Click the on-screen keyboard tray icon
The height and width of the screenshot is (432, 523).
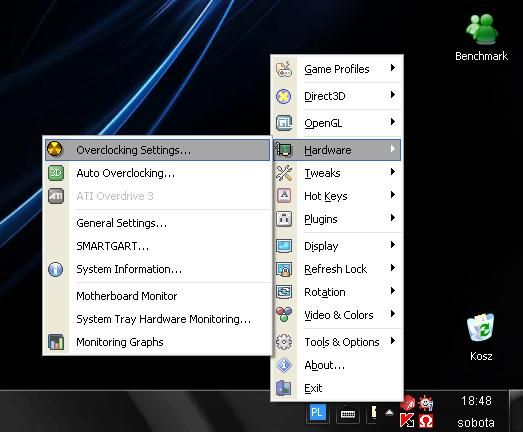pyautogui.click(x=348, y=415)
